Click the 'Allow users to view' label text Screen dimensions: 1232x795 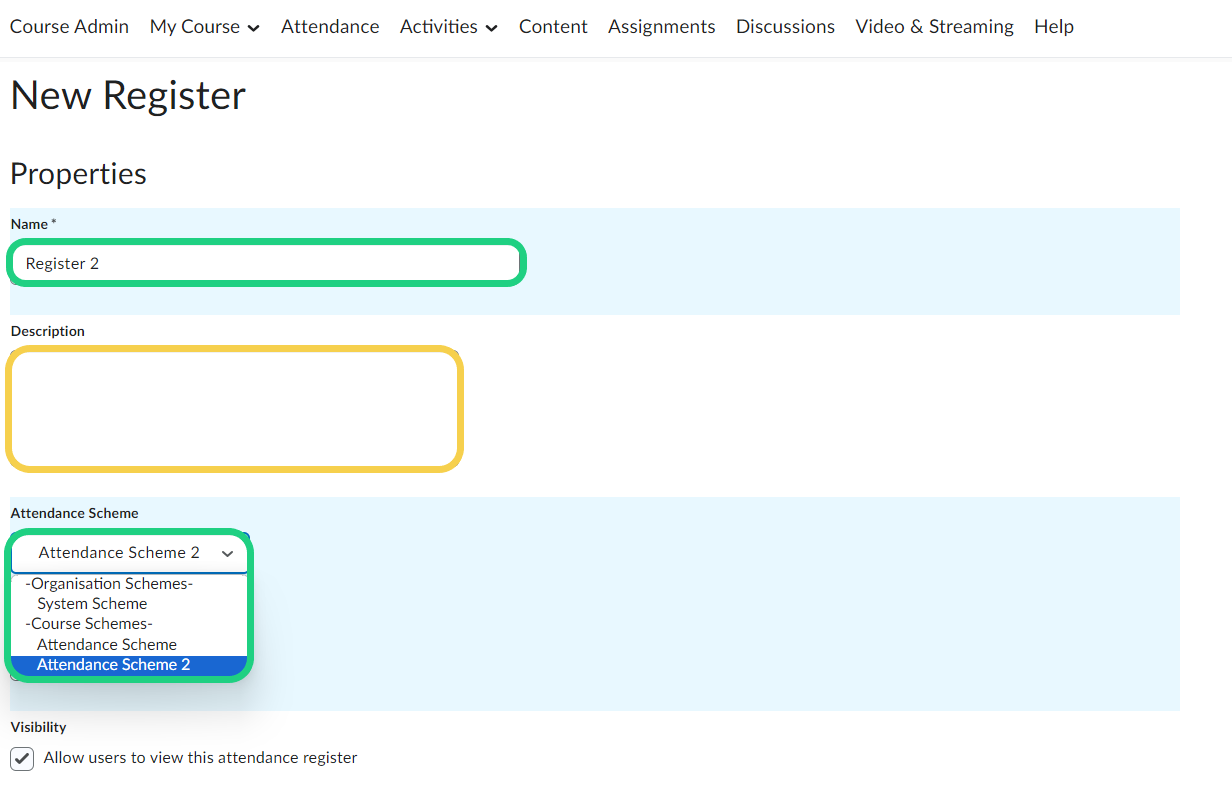(200, 758)
